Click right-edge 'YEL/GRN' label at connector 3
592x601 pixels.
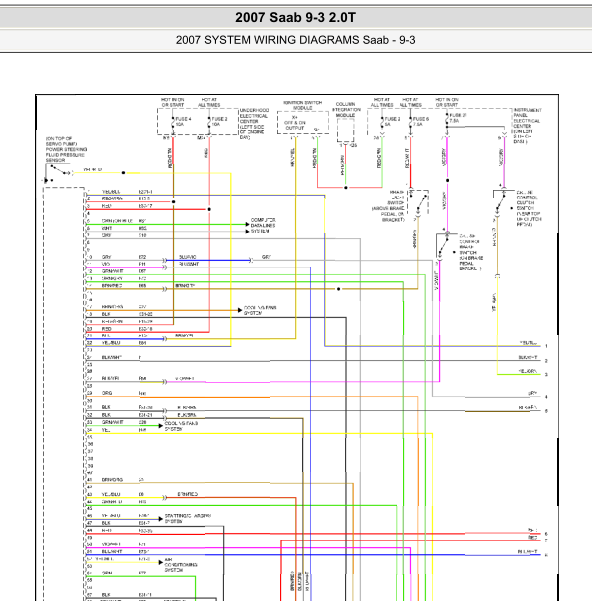pyautogui.click(x=528, y=371)
